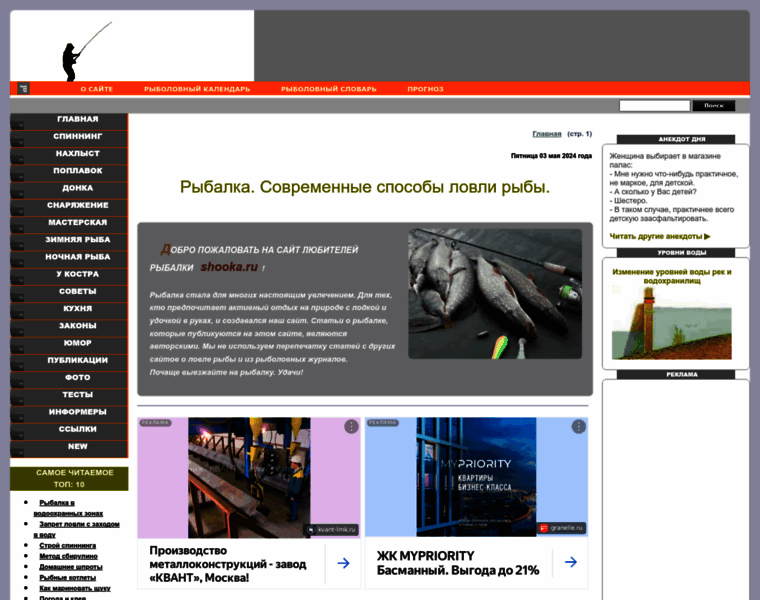Image resolution: width=760 pixels, height=600 pixels.
Task: Open Рыбалка в водоохранных зонах article
Action: [x=68, y=508]
